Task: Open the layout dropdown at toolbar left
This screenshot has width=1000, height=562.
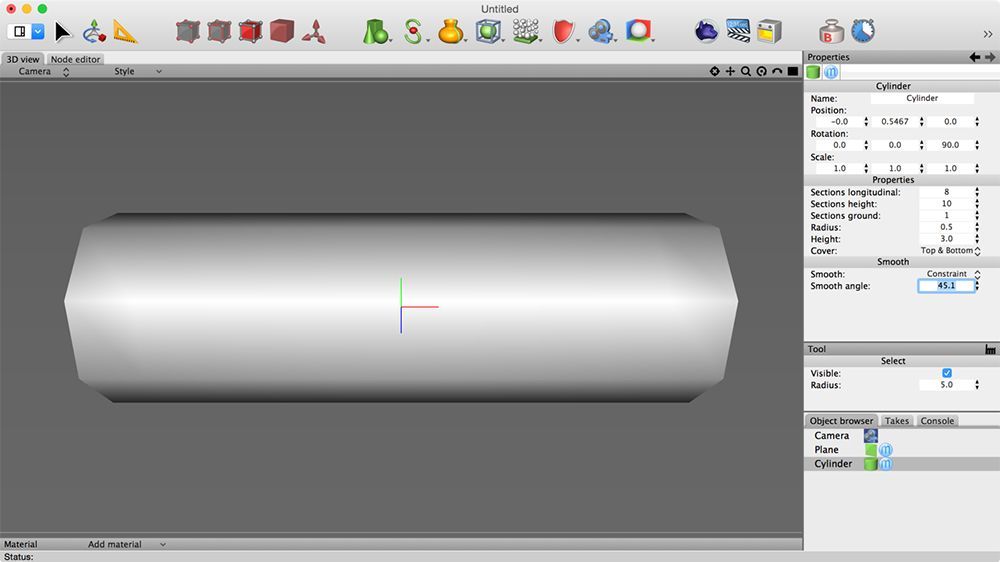Action: click(38, 31)
